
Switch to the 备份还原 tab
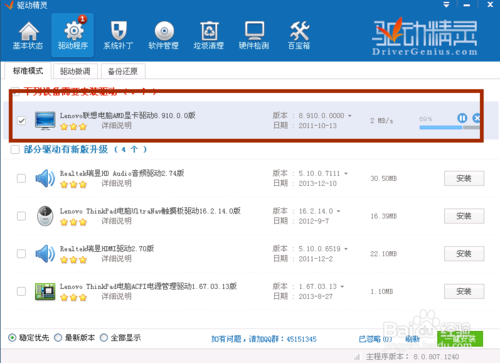[x=123, y=71]
